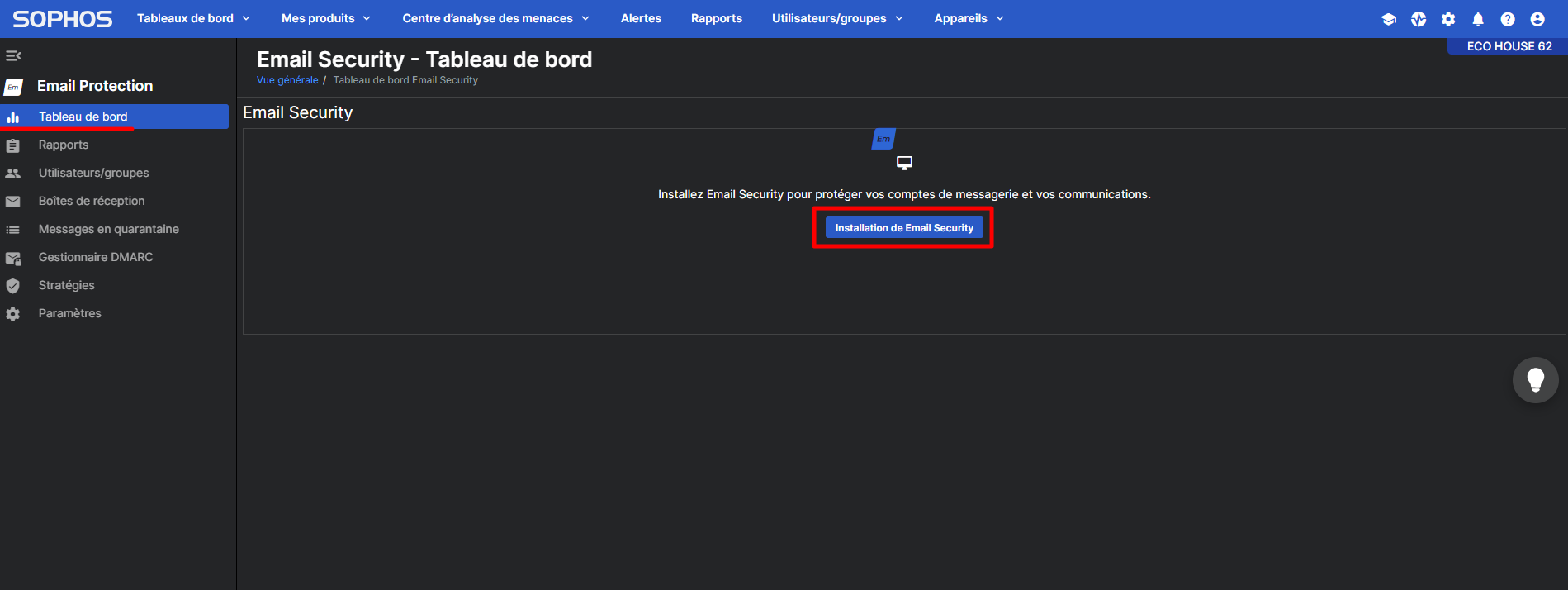Click the Gestionnaire DMARC mail-lock icon

pos(13,258)
